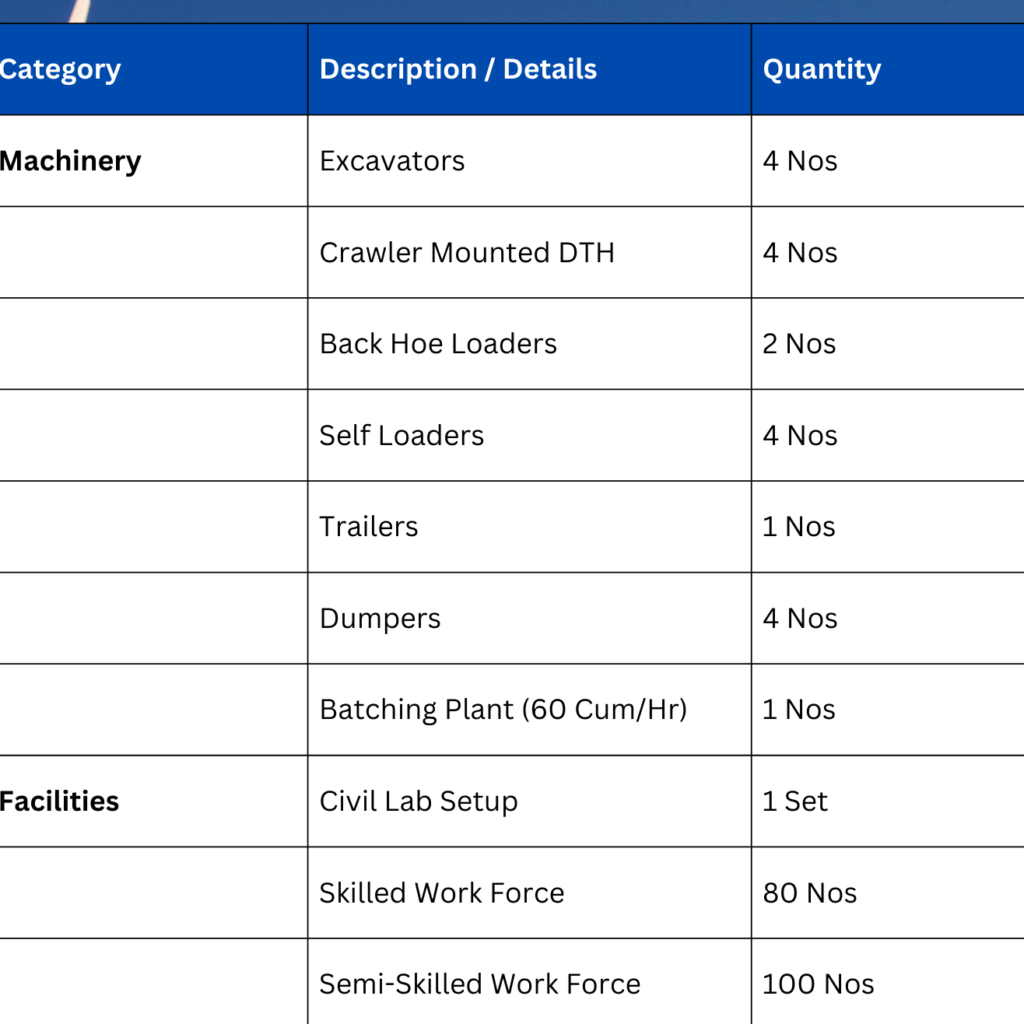The width and height of the screenshot is (1024, 1024).
Task: Select the Crawler Mounted DTH cell
Action: (467, 253)
